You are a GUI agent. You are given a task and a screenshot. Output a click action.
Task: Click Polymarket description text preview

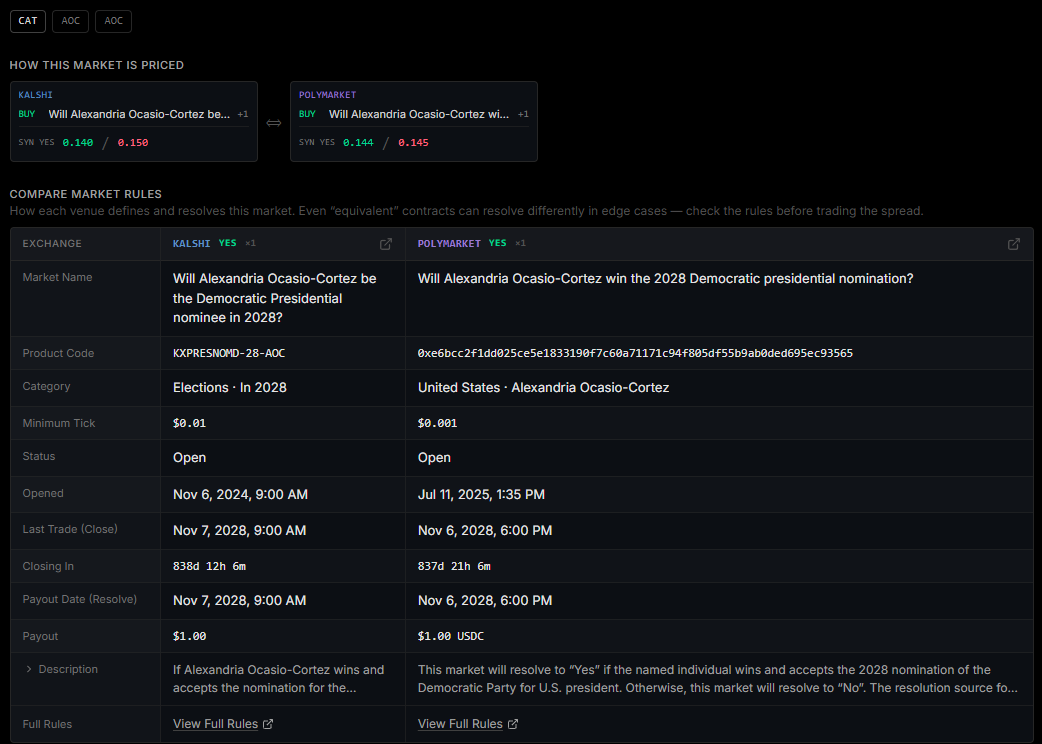click(x=718, y=678)
